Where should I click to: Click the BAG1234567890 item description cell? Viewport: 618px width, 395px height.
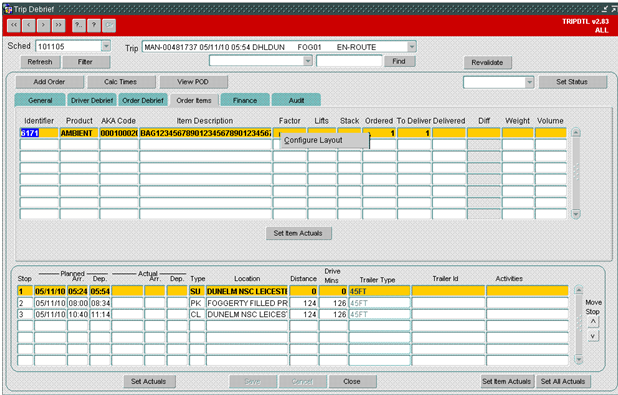click(205, 133)
